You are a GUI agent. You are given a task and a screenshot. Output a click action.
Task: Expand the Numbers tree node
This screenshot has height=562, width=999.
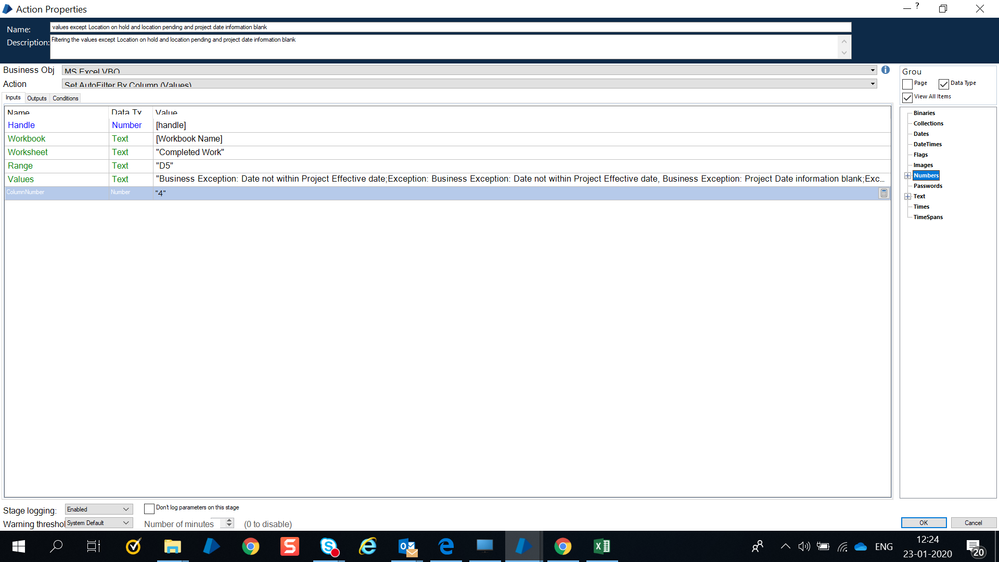coord(907,175)
